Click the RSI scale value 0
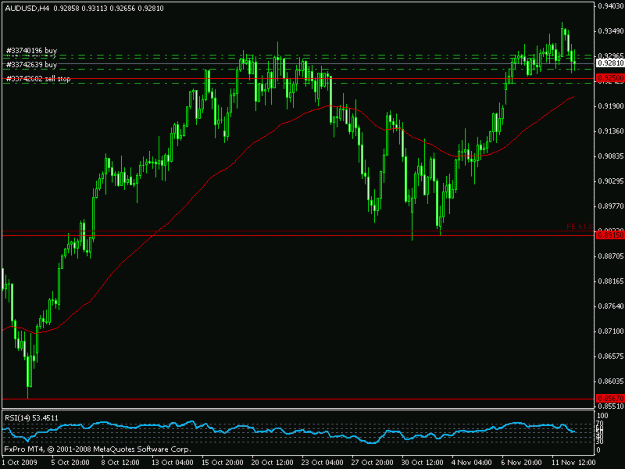Image resolution: width=625 pixels, height=469 pixels. [x=599, y=451]
